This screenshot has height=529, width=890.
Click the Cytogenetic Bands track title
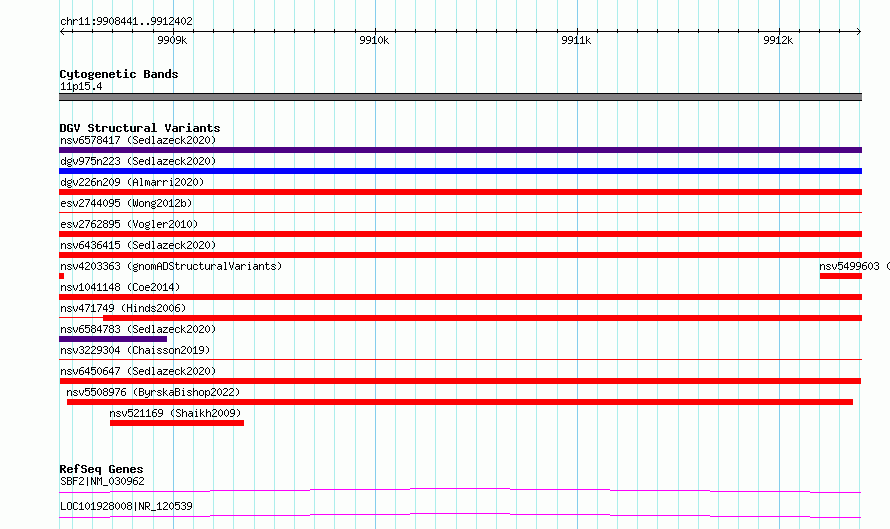(119, 74)
